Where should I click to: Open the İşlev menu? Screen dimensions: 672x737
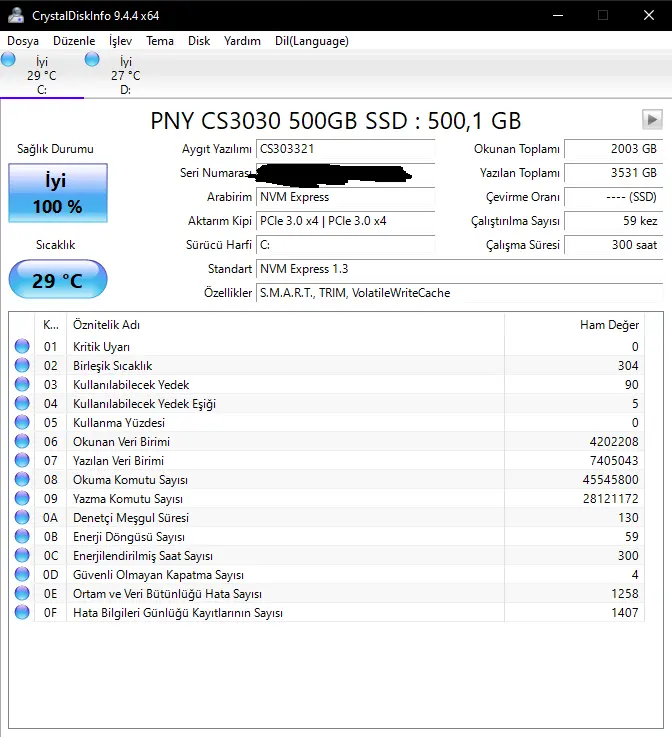[120, 41]
